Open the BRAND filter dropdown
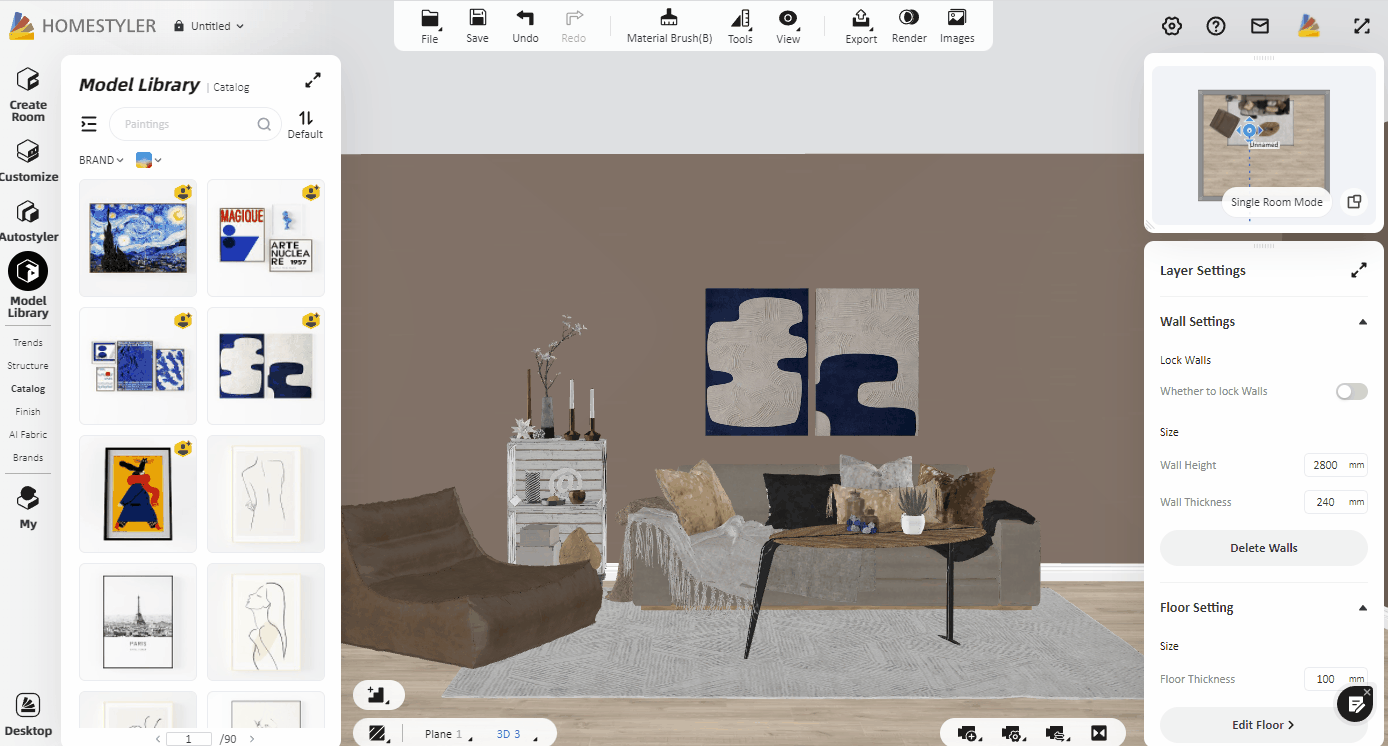Viewport: 1388px width, 746px height. tap(101, 160)
